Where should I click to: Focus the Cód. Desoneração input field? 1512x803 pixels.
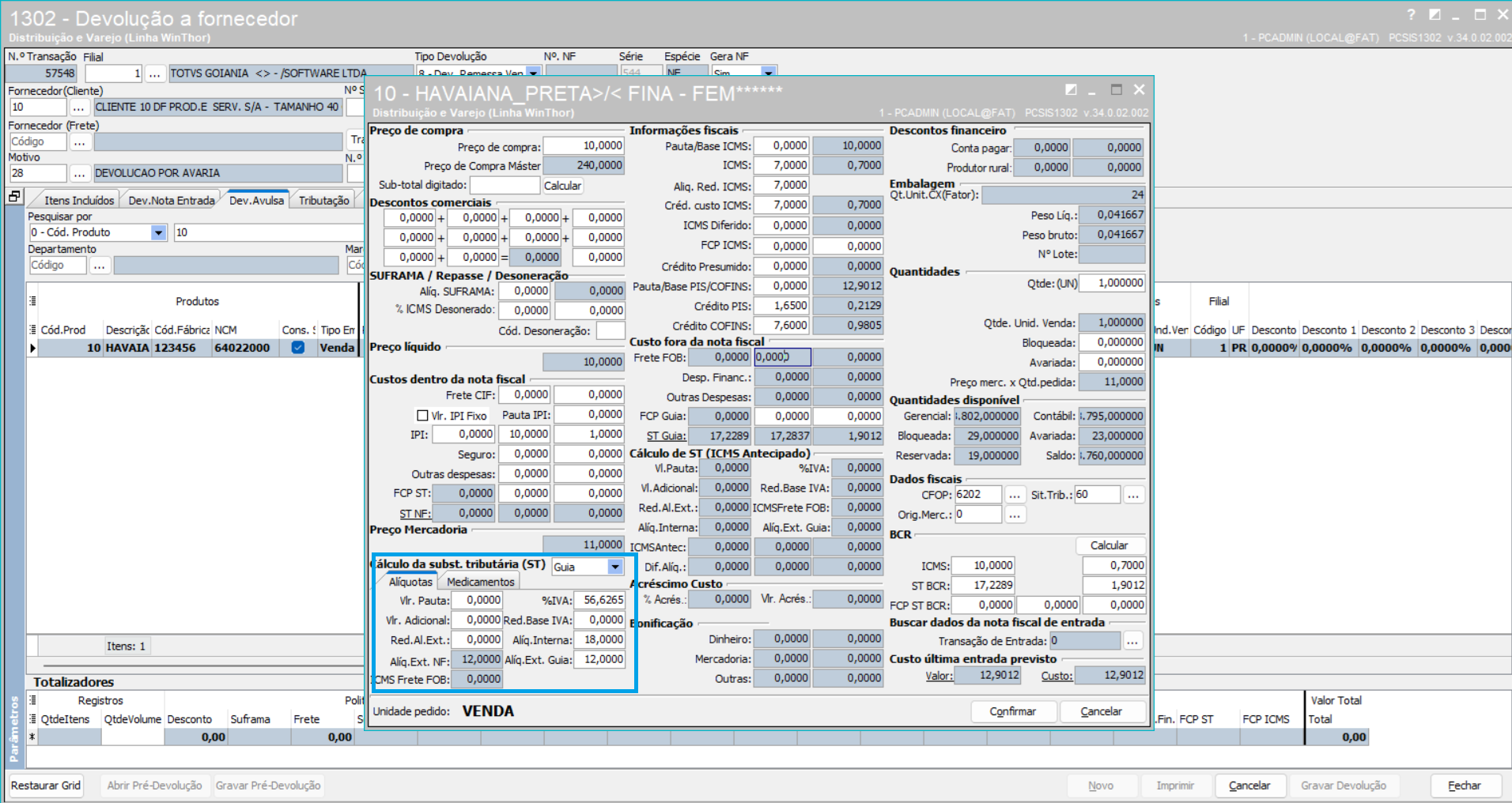tap(610, 330)
